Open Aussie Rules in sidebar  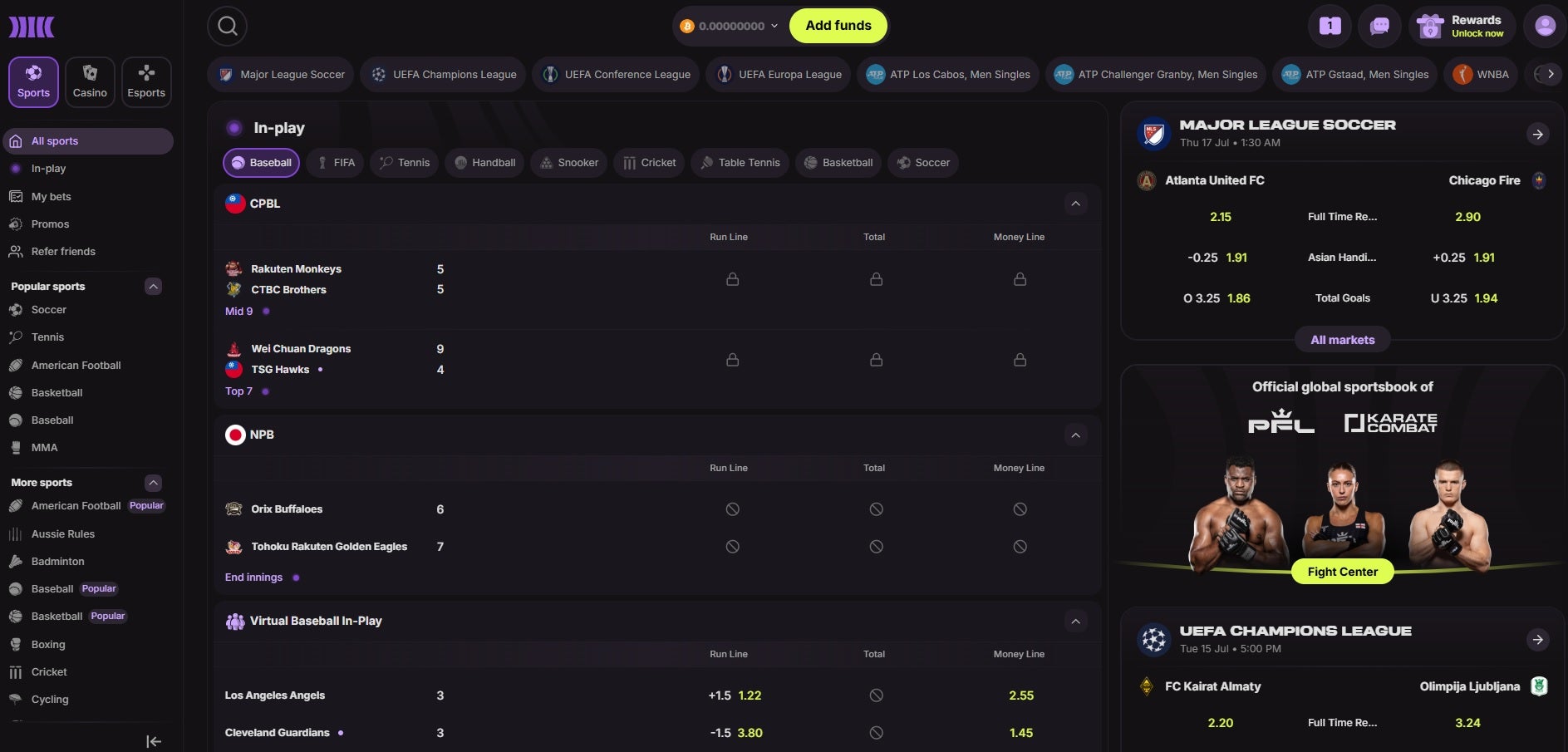click(62, 534)
